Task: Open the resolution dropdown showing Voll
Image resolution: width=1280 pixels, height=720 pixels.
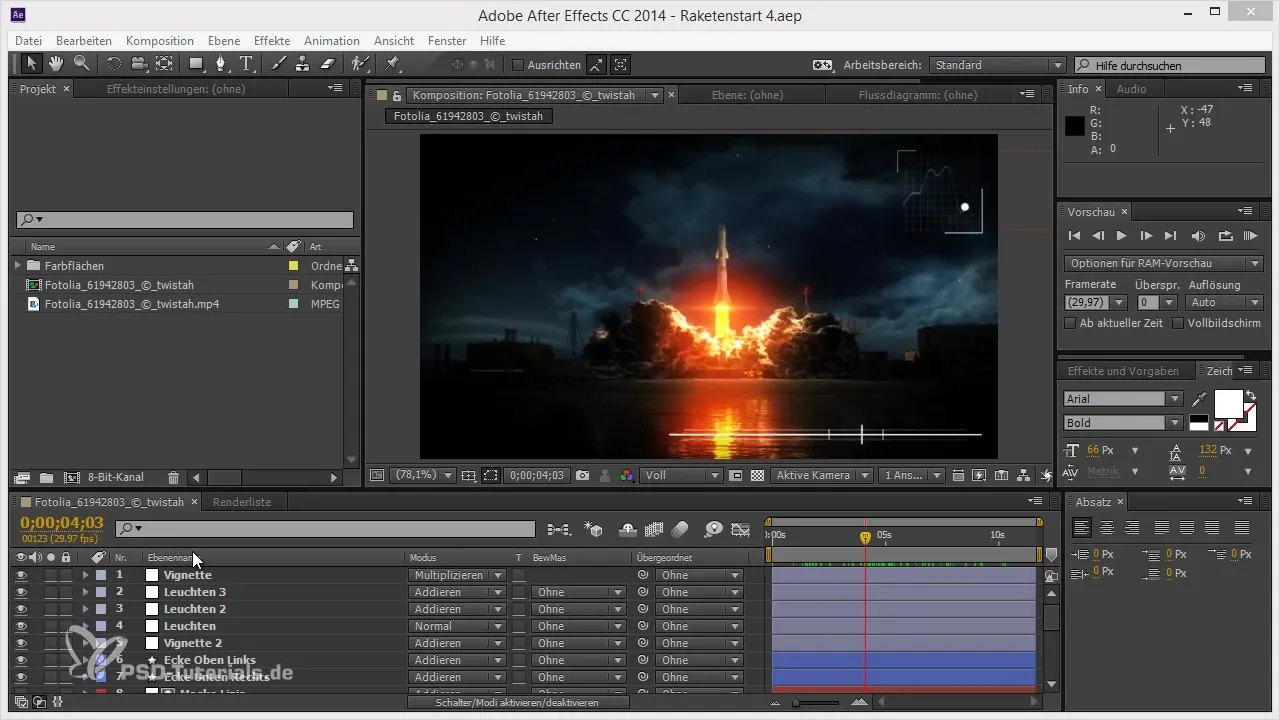Action: [x=680, y=475]
